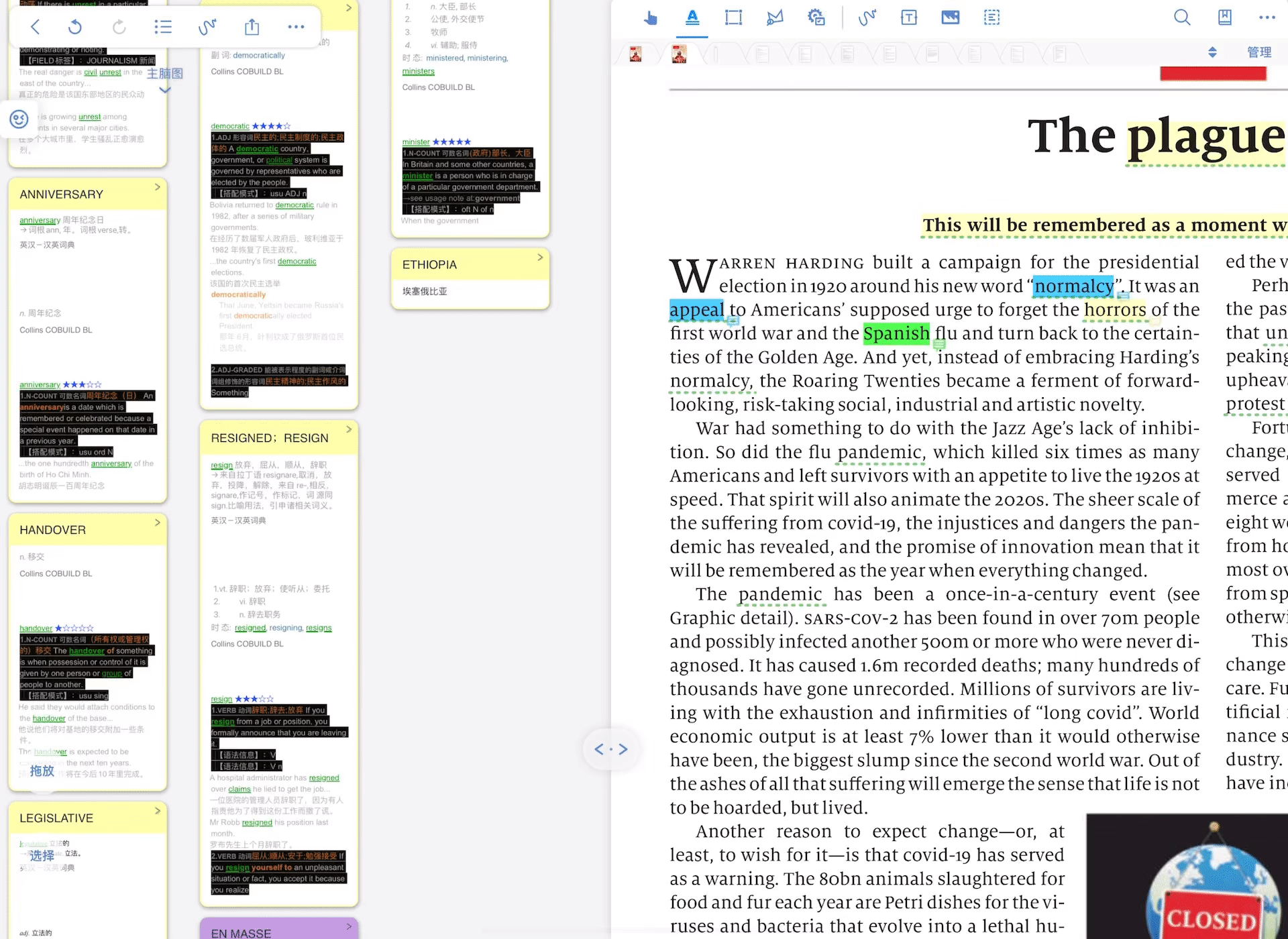Select handwriting tool in mind map toolbar
1288x939 pixels.
(207, 27)
